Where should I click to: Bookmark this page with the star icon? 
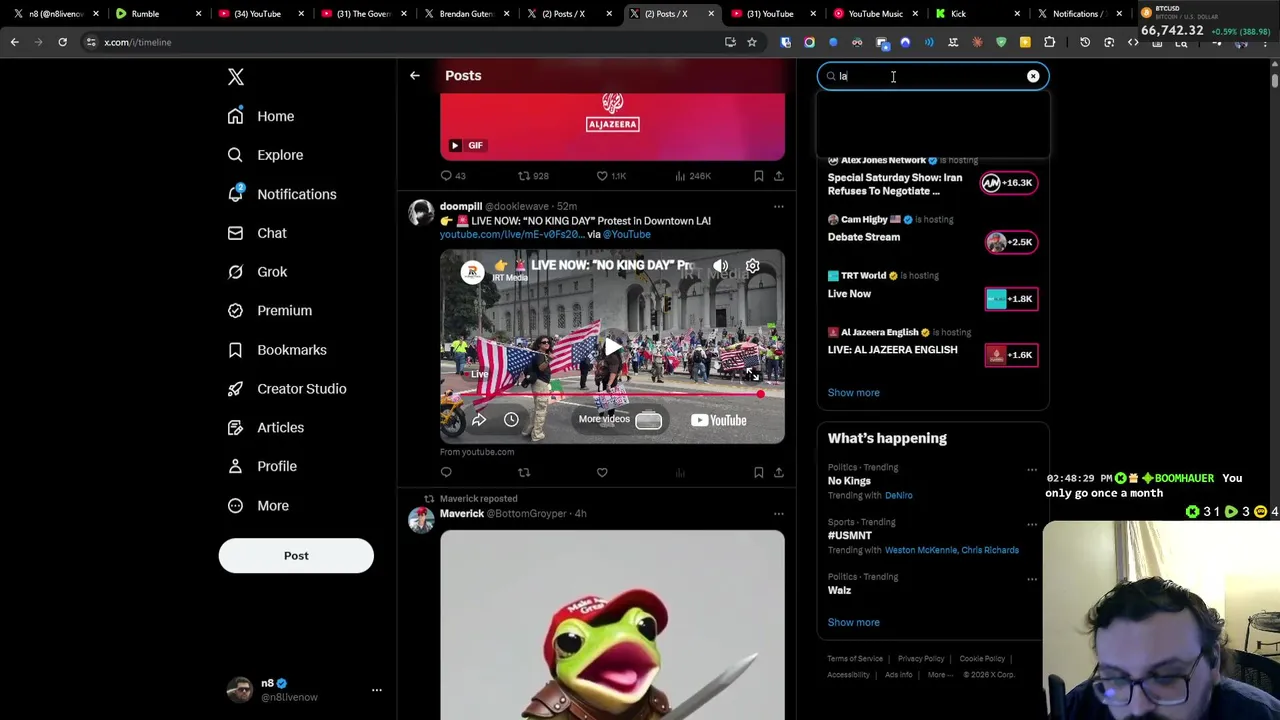[x=752, y=42]
